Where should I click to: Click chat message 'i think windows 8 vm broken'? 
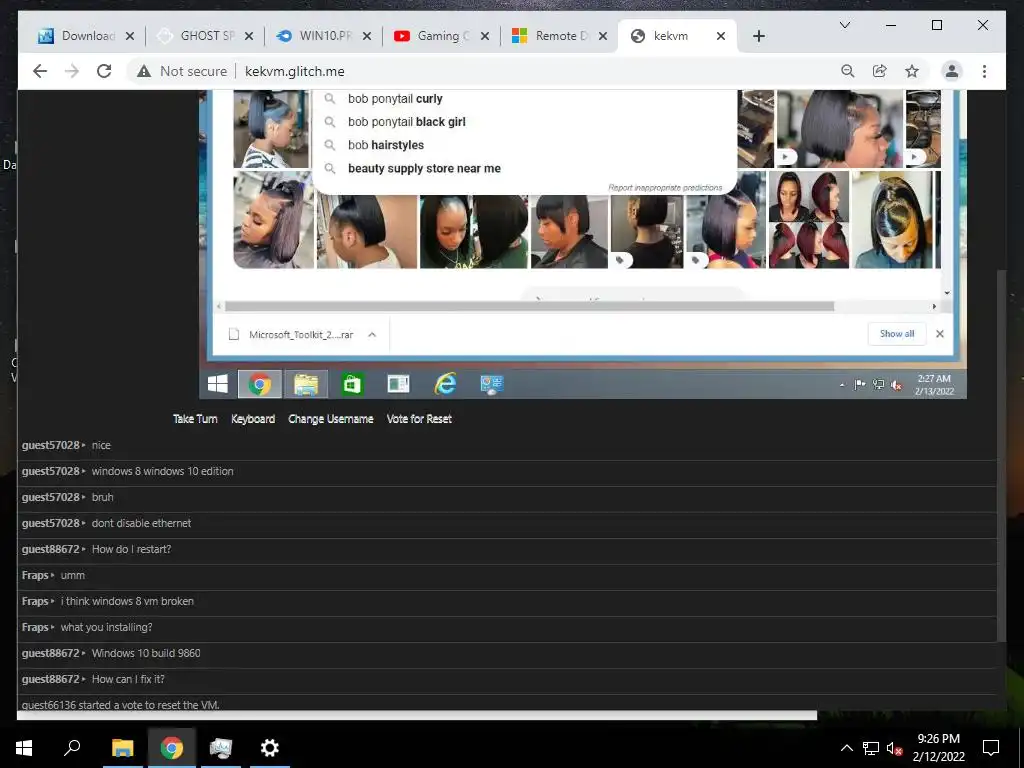tap(127, 601)
